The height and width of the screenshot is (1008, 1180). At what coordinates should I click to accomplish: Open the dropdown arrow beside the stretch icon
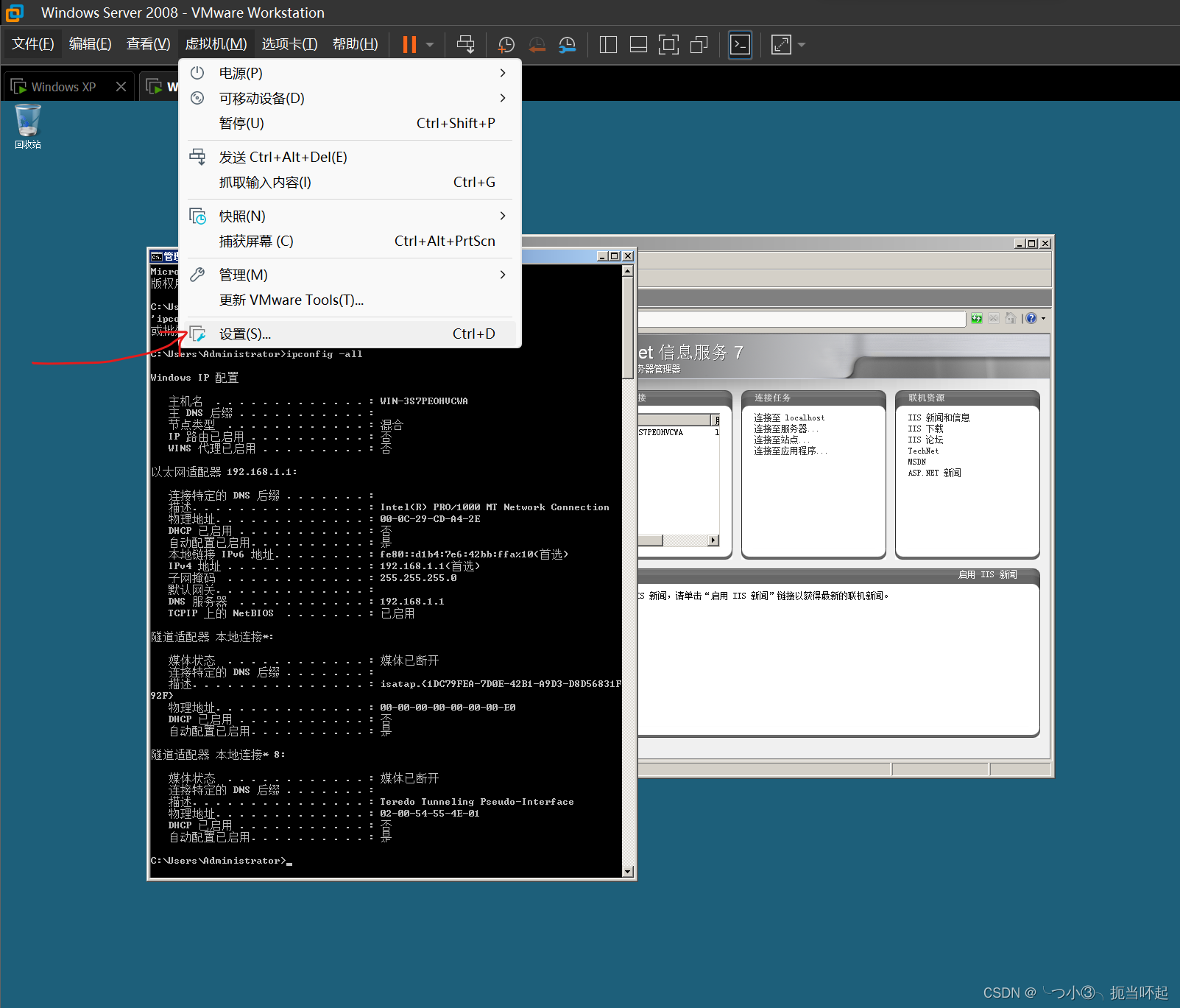(802, 45)
